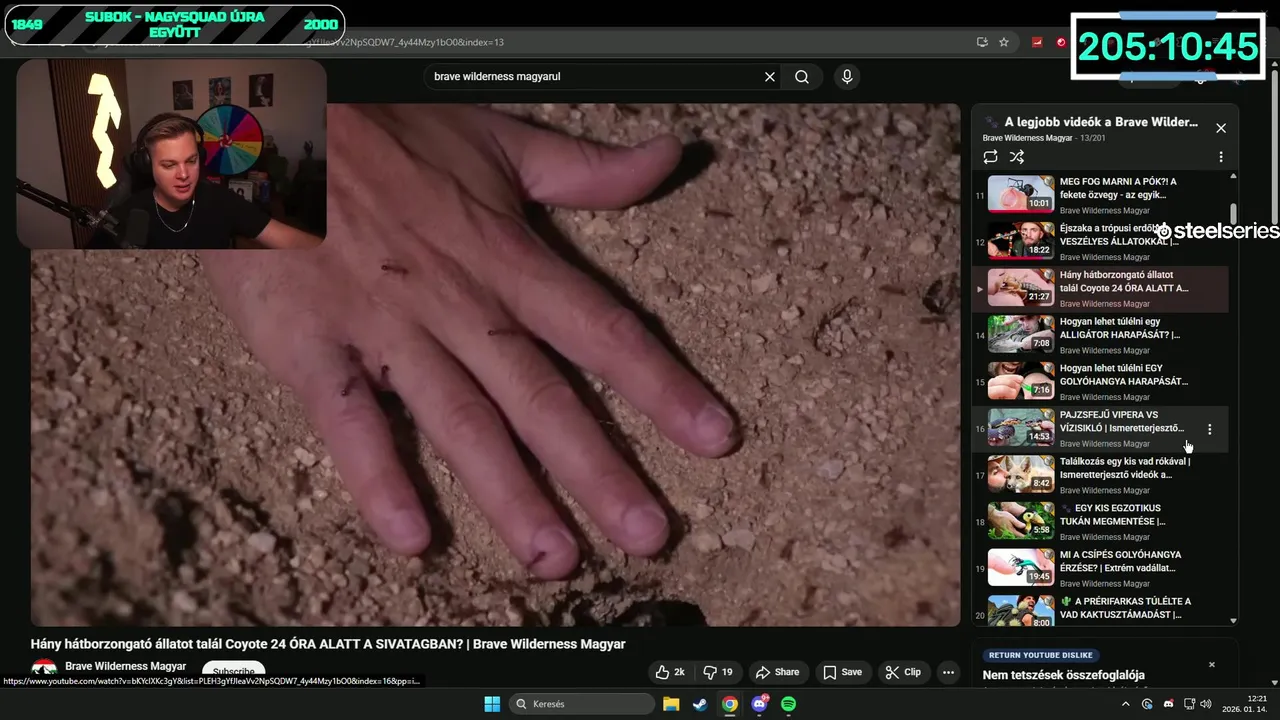The width and height of the screenshot is (1280, 720).
Task: Click the Clip scissors button
Action: [x=903, y=672]
